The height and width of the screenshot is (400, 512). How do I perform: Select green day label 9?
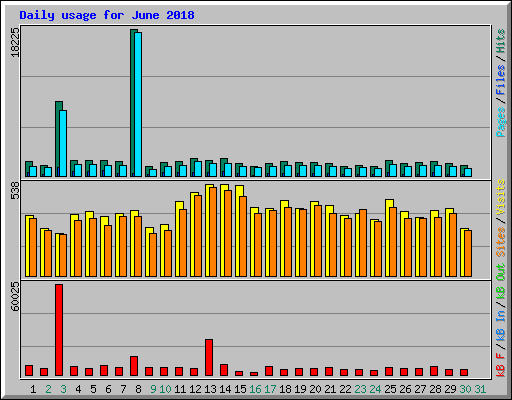tap(153, 389)
